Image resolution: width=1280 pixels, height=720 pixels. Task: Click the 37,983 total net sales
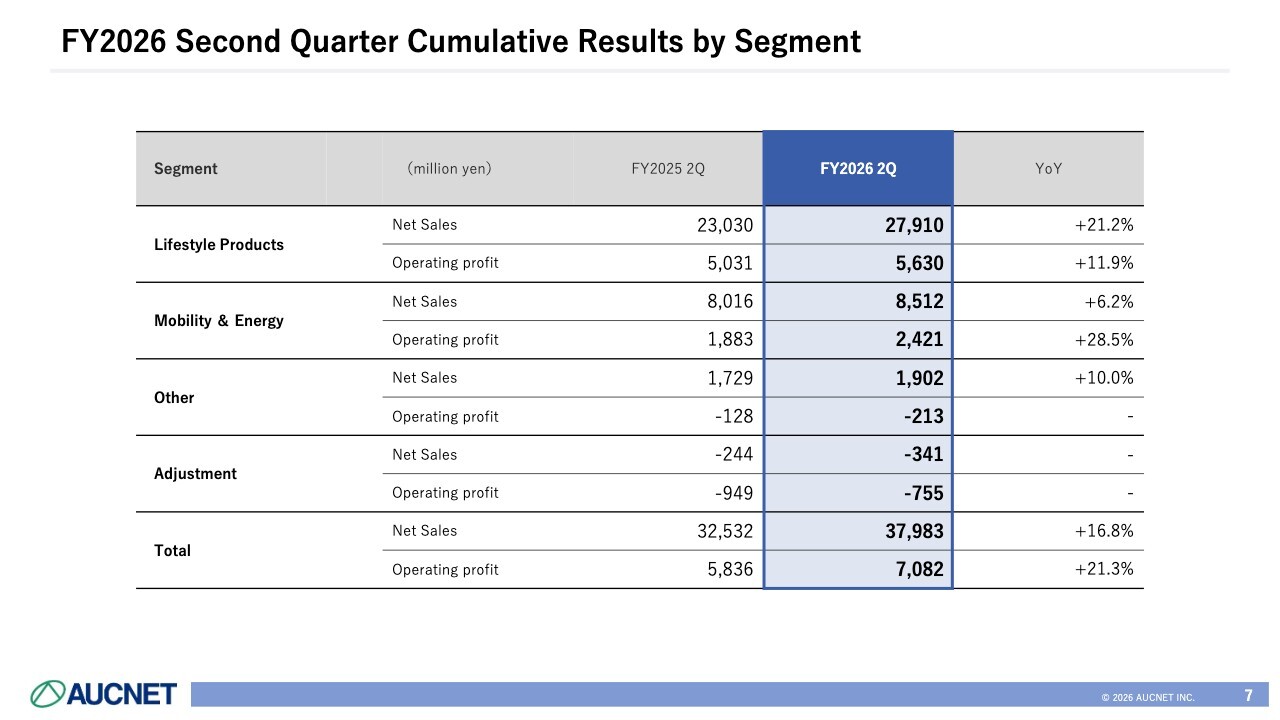point(914,531)
